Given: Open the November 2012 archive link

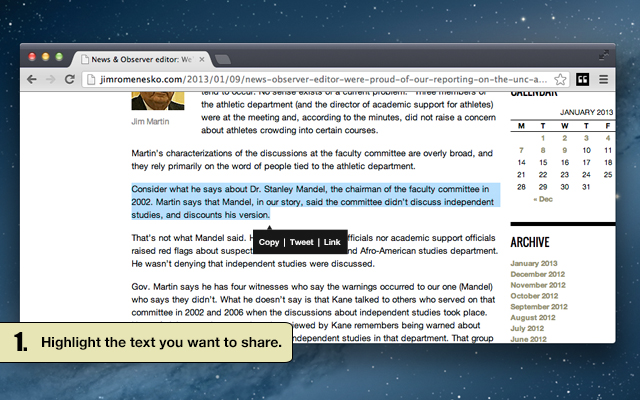Looking at the screenshot, I should pyautogui.click(x=538, y=285).
